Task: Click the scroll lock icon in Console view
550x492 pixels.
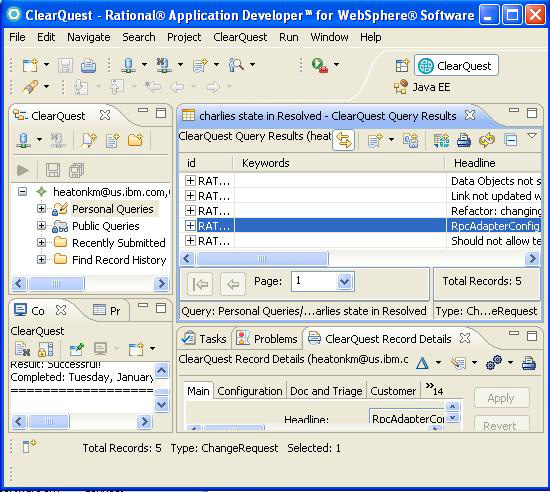Action: point(46,349)
